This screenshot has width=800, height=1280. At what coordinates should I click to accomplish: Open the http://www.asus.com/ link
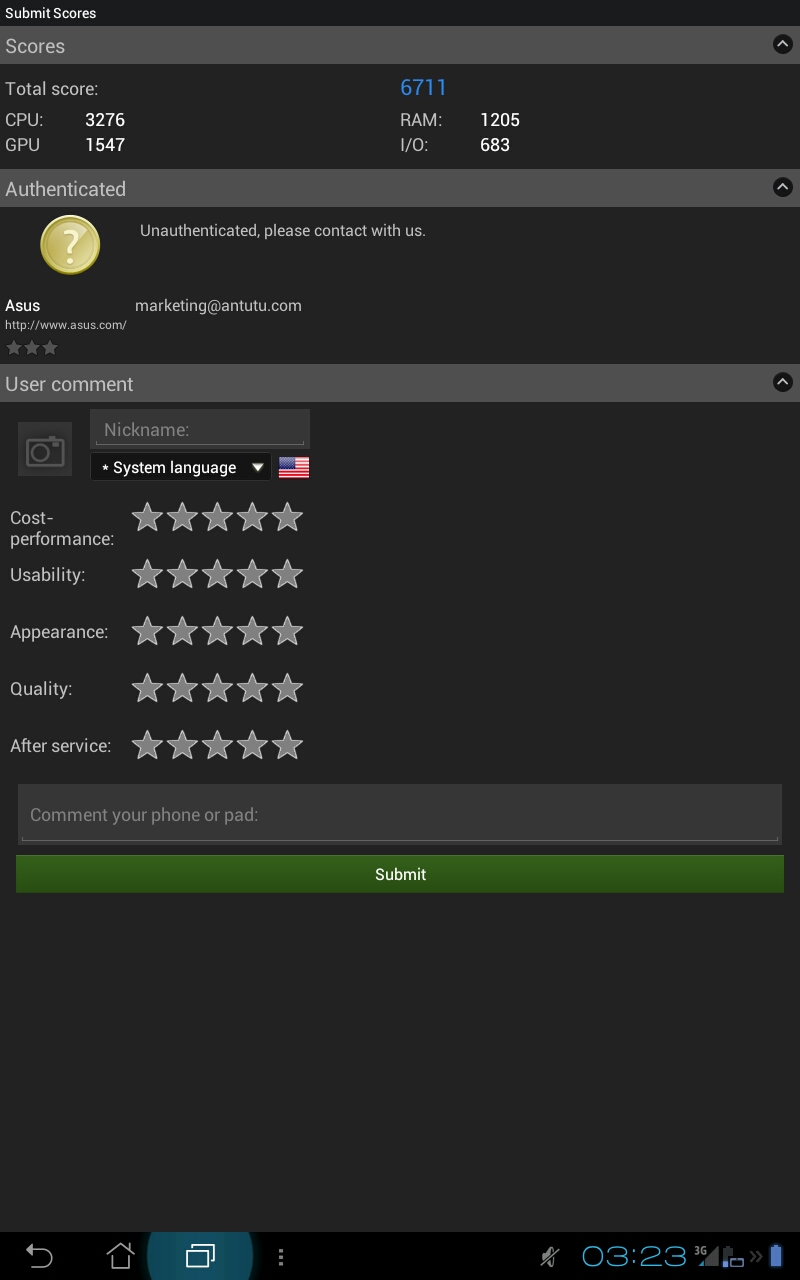point(66,325)
